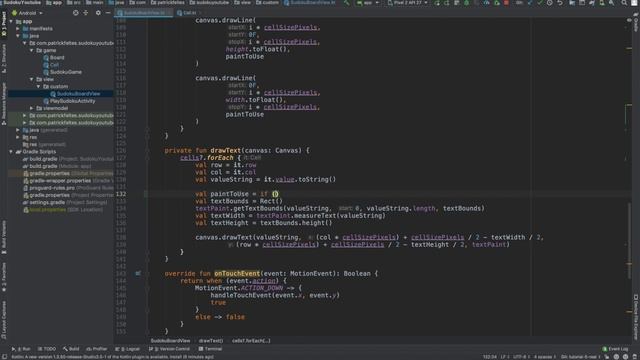
Task: Click custom in the navigation breadcrumb
Action: (267, 3)
